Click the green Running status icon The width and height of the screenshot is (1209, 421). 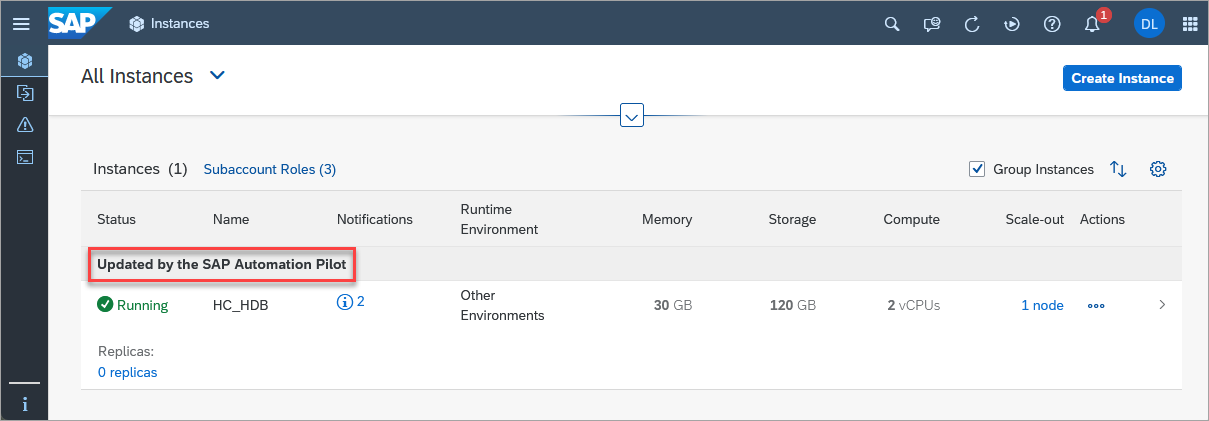pos(105,305)
